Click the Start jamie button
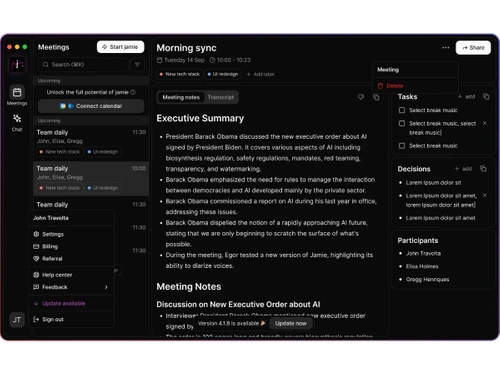This screenshot has height=375, width=500. (x=120, y=47)
